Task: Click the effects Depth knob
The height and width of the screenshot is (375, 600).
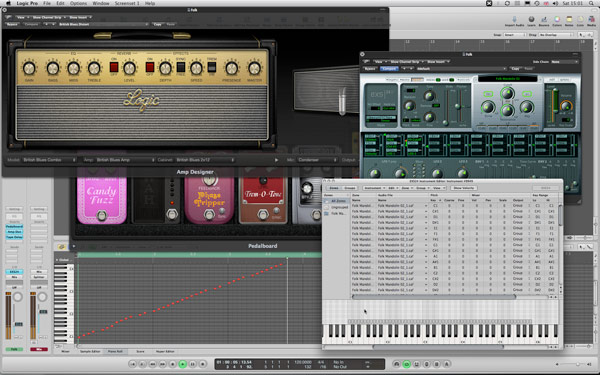Action: 165,69
